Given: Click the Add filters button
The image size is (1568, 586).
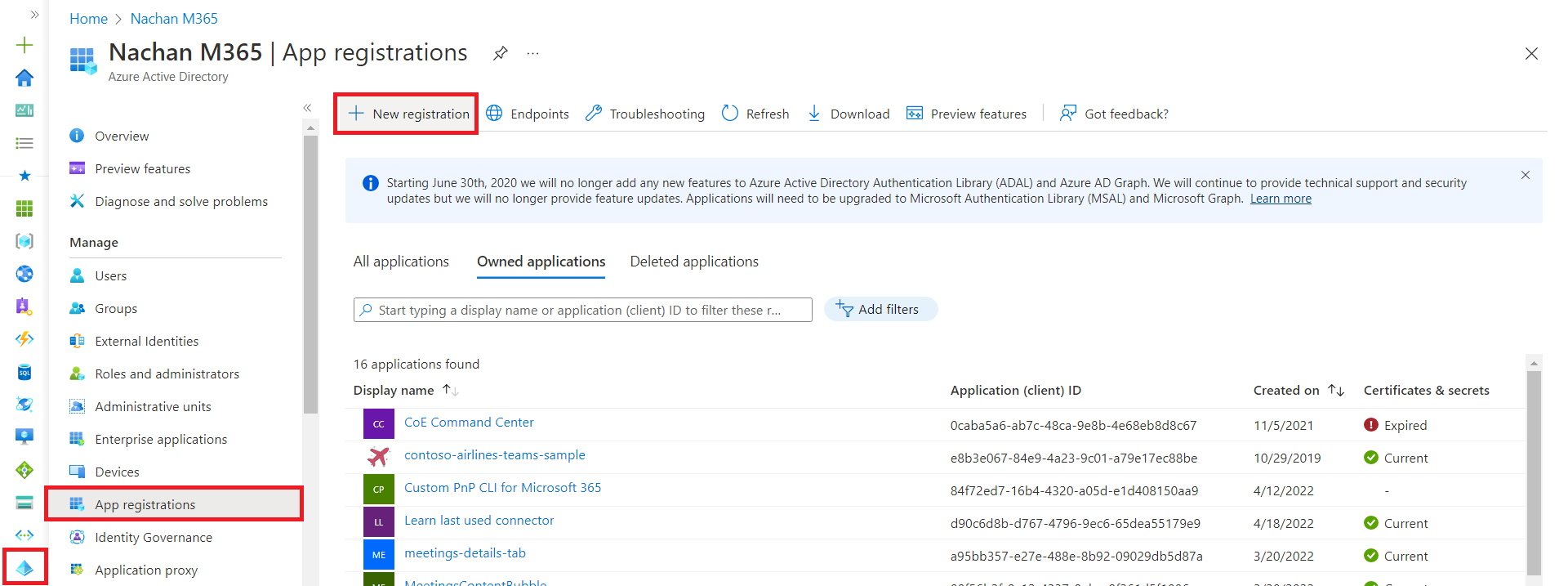Looking at the screenshot, I should [x=880, y=310].
